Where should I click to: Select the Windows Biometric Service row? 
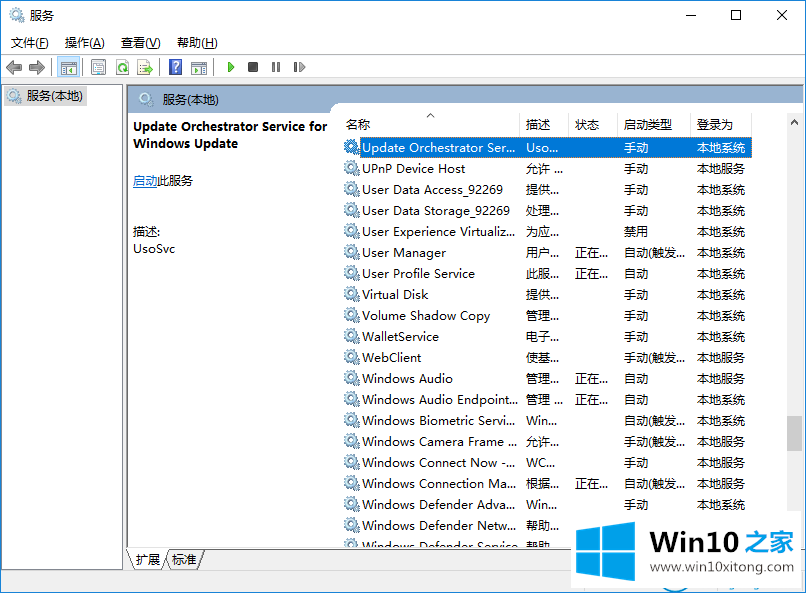click(x=547, y=421)
